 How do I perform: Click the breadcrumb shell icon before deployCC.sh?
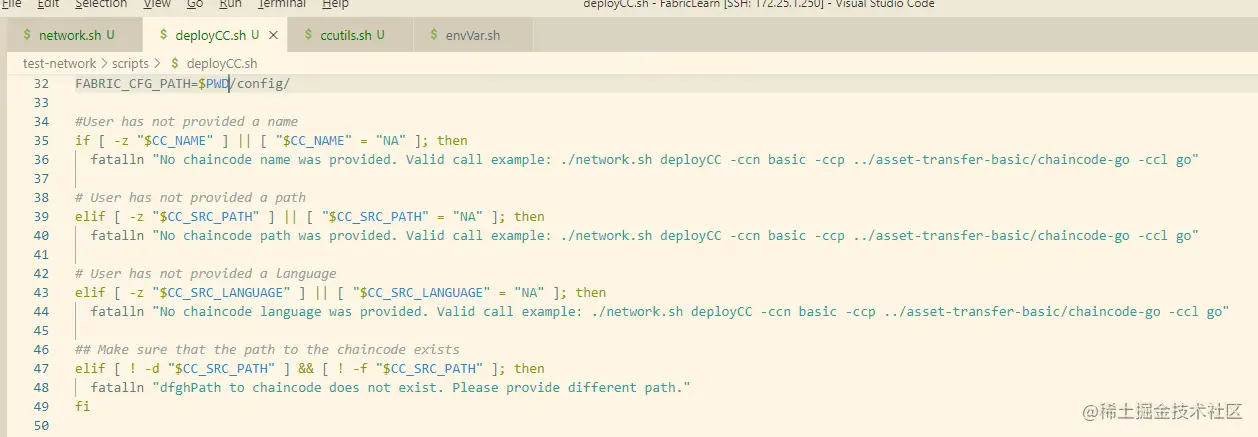coord(175,63)
